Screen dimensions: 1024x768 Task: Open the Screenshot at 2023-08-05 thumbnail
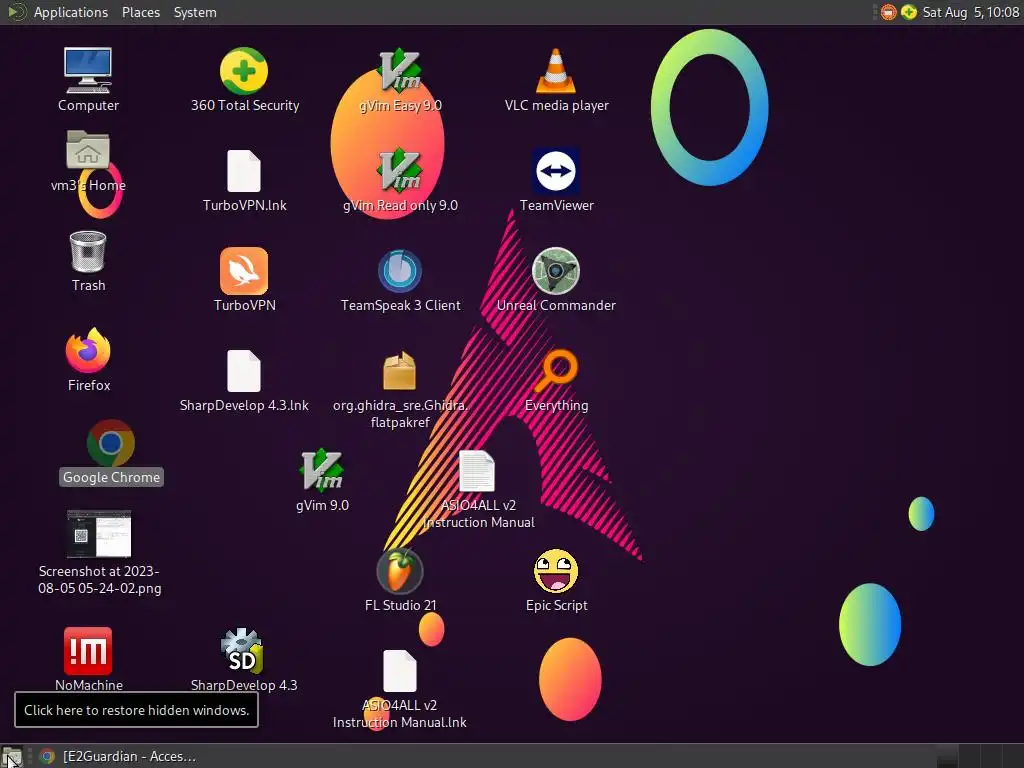[x=99, y=534]
